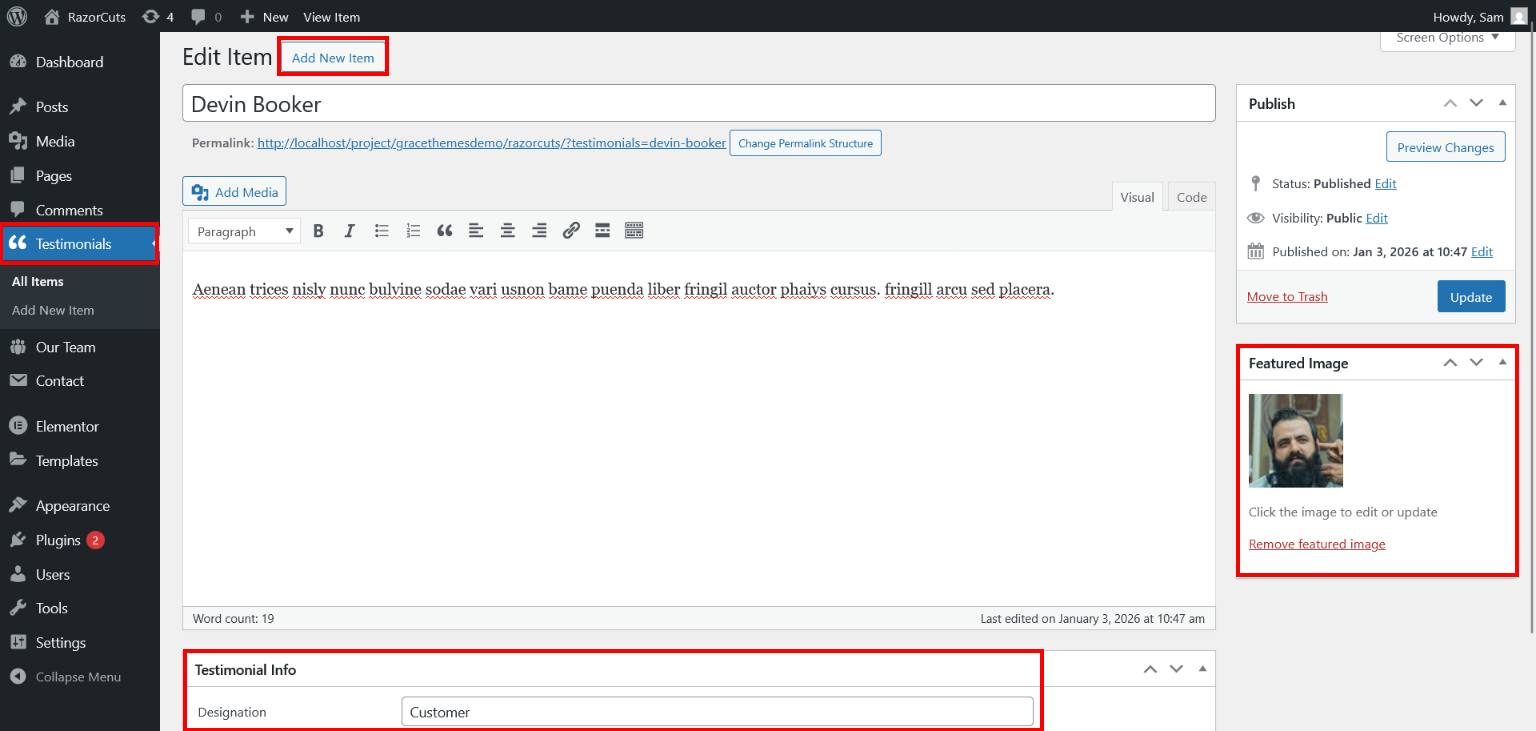Move the Featured Image panel down

(x=1476, y=363)
